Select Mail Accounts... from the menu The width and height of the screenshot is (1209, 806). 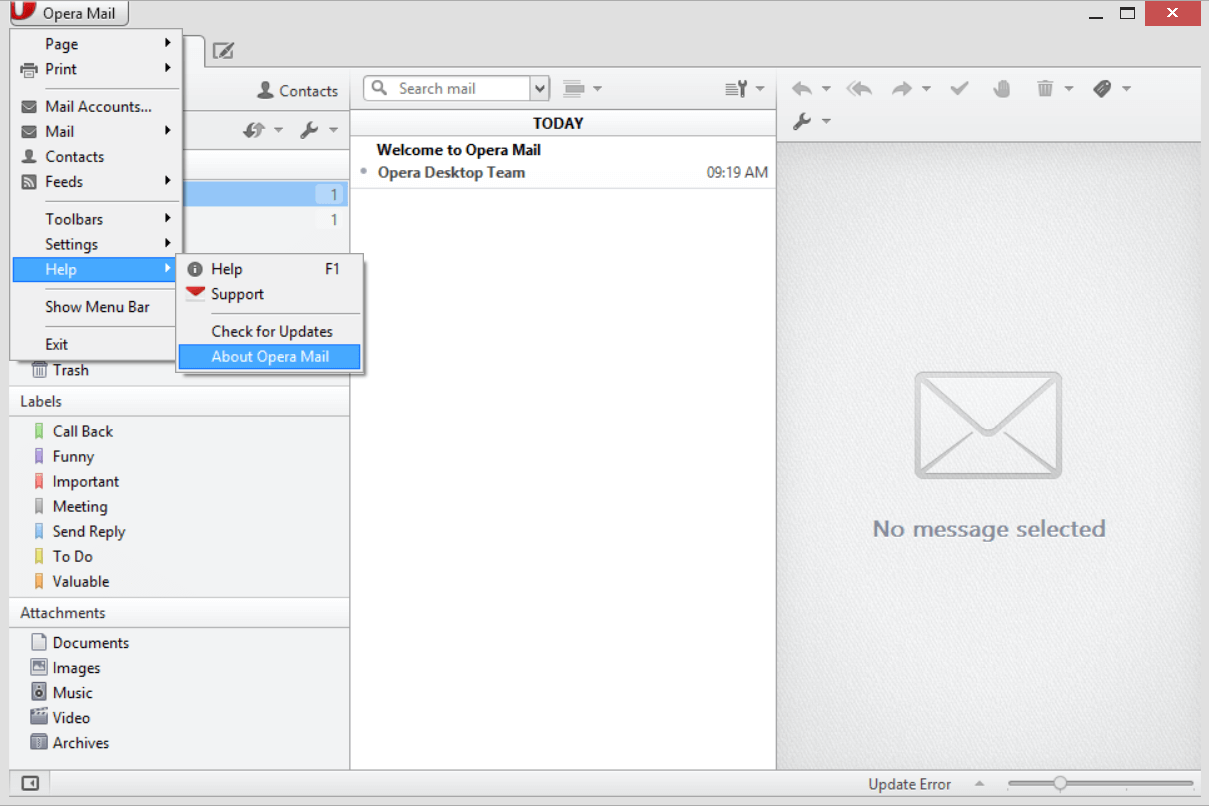tap(96, 106)
